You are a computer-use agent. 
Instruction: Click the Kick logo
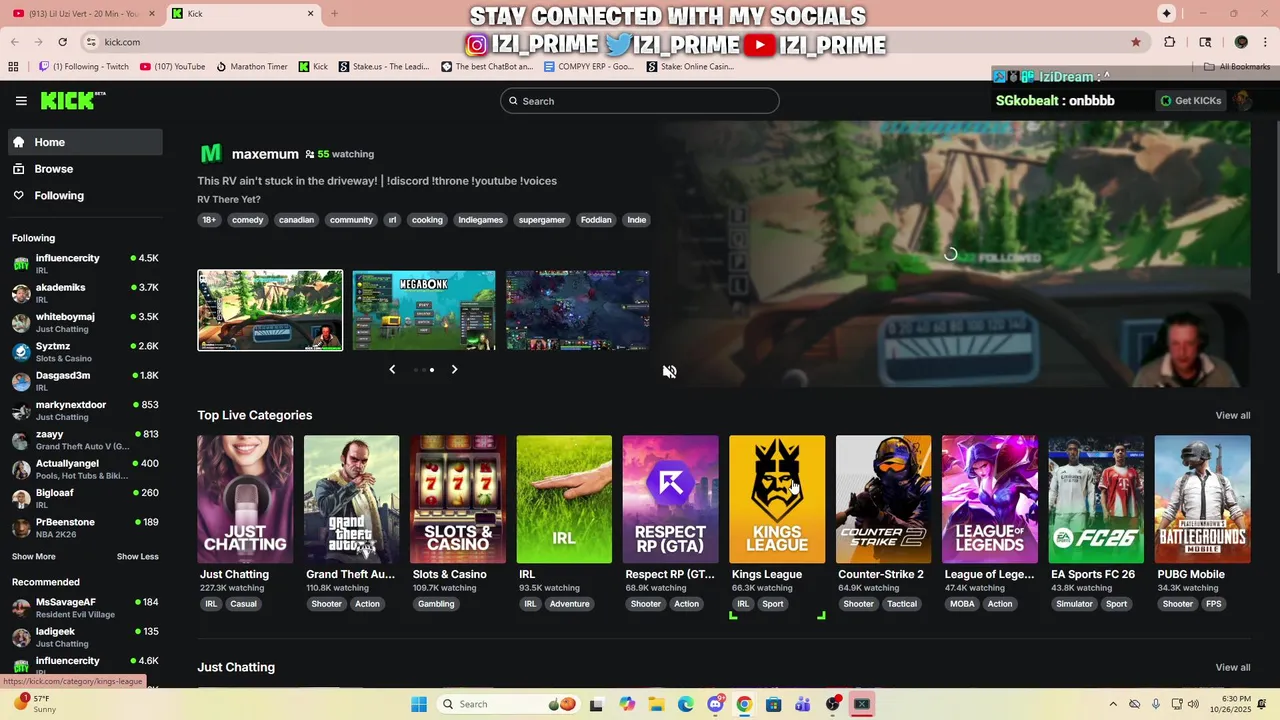point(73,100)
